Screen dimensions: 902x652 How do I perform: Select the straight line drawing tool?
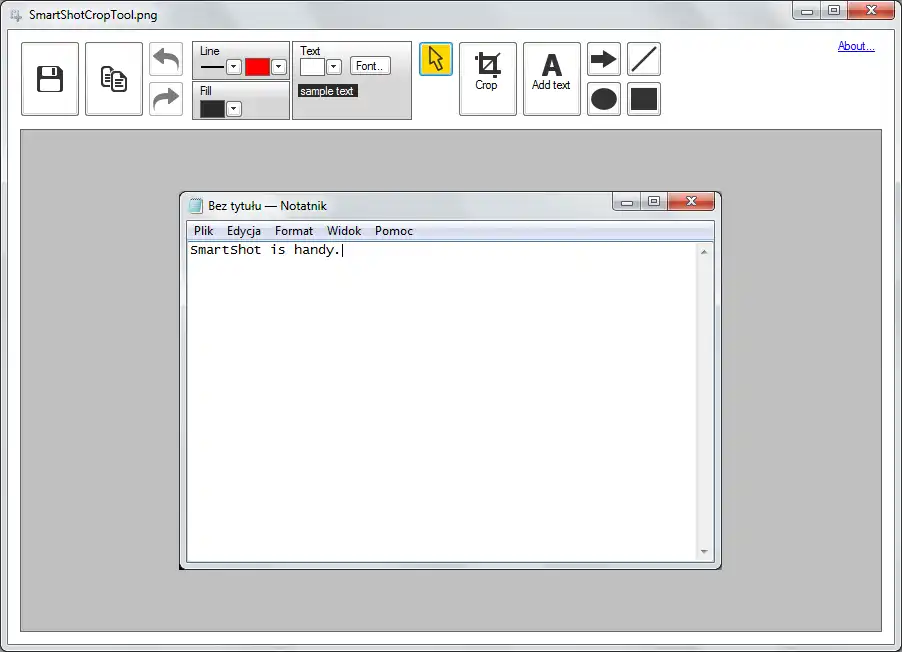tap(644, 59)
